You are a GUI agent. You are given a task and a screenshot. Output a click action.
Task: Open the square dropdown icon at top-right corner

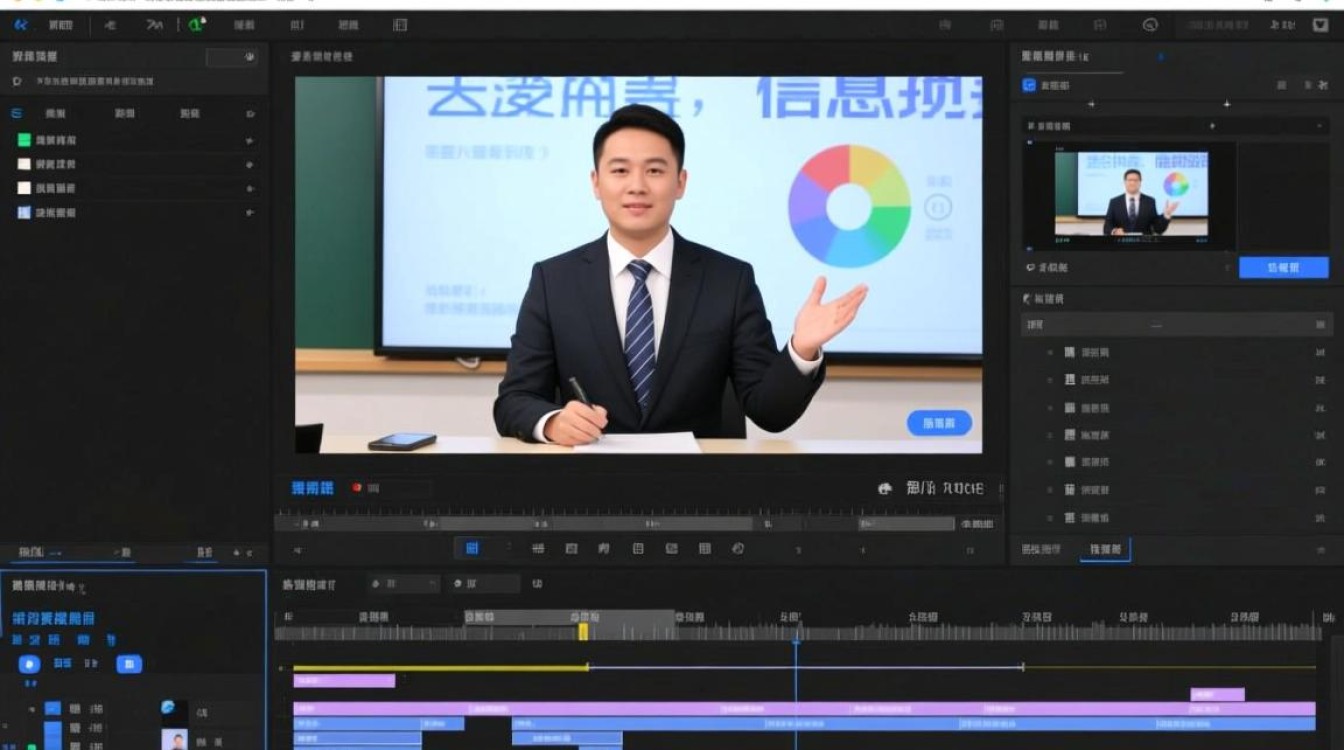(x=1320, y=25)
